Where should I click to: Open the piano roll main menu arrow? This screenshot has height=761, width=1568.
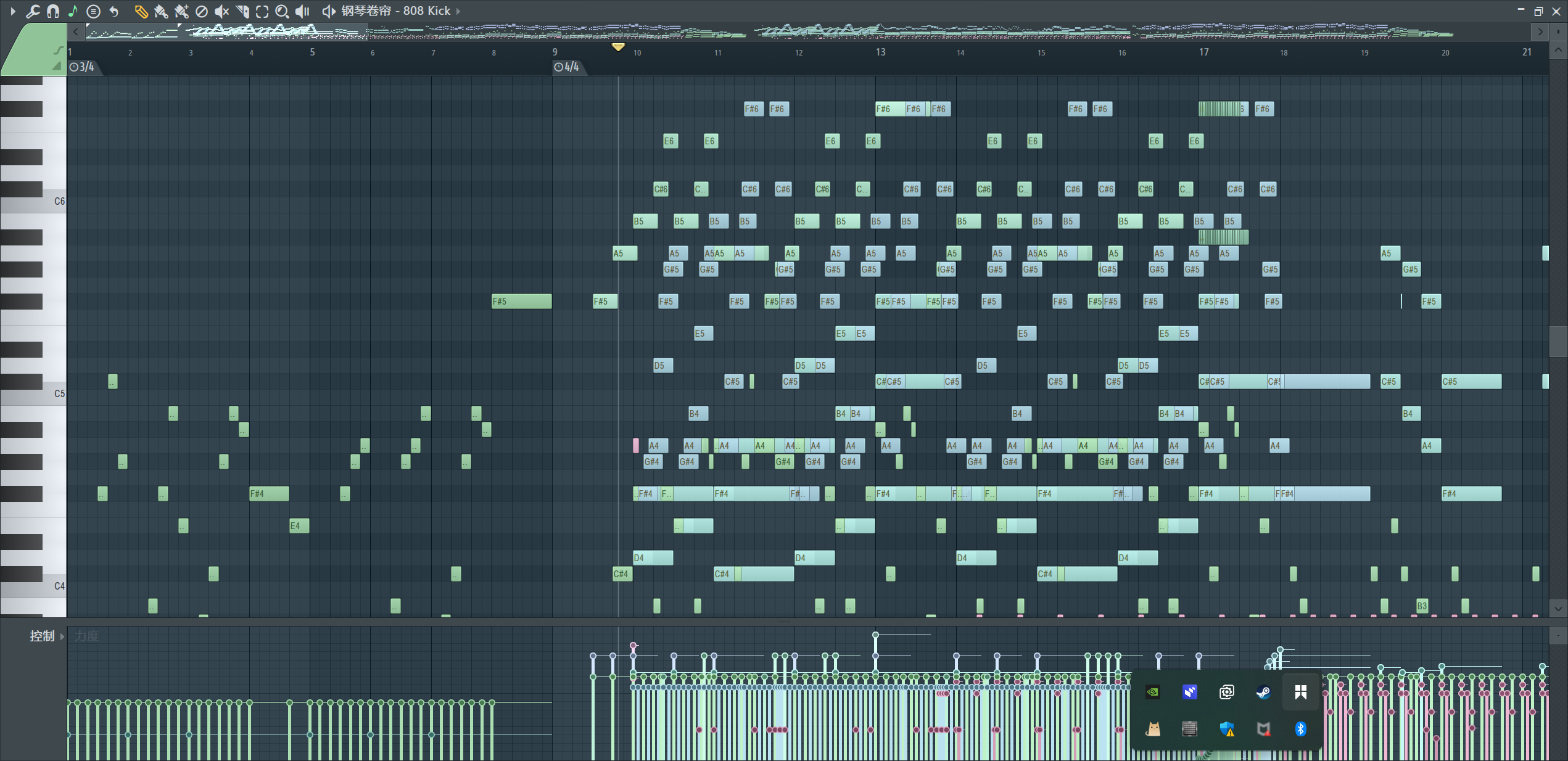pyautogui.click(x=13, y=11)
